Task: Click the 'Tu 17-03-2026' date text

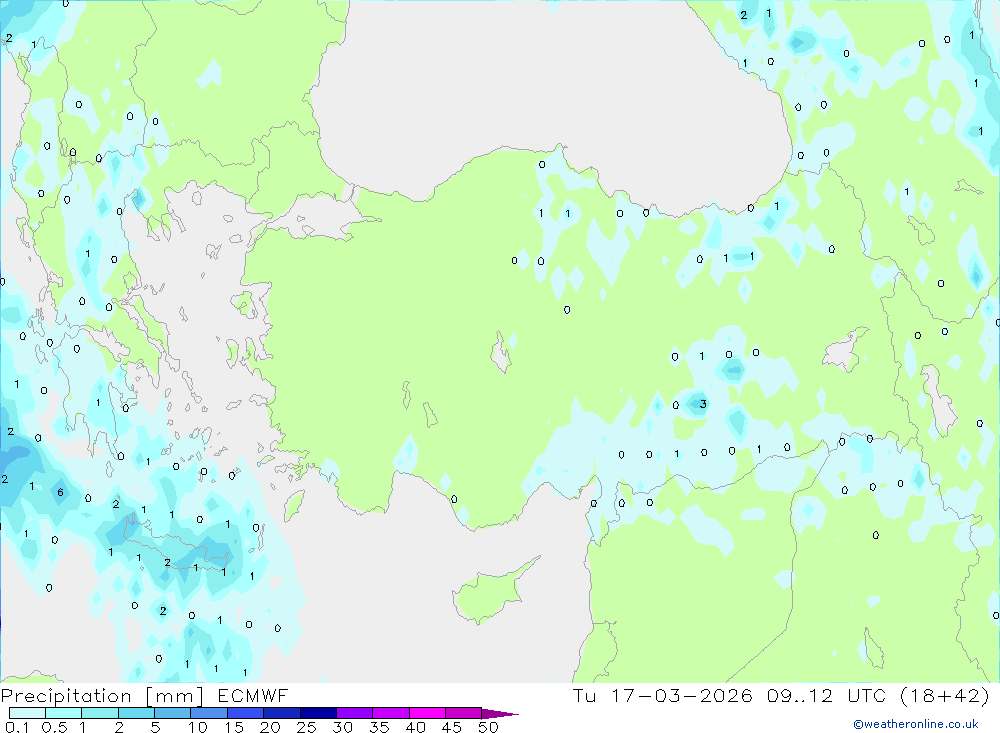Action: 662,696
